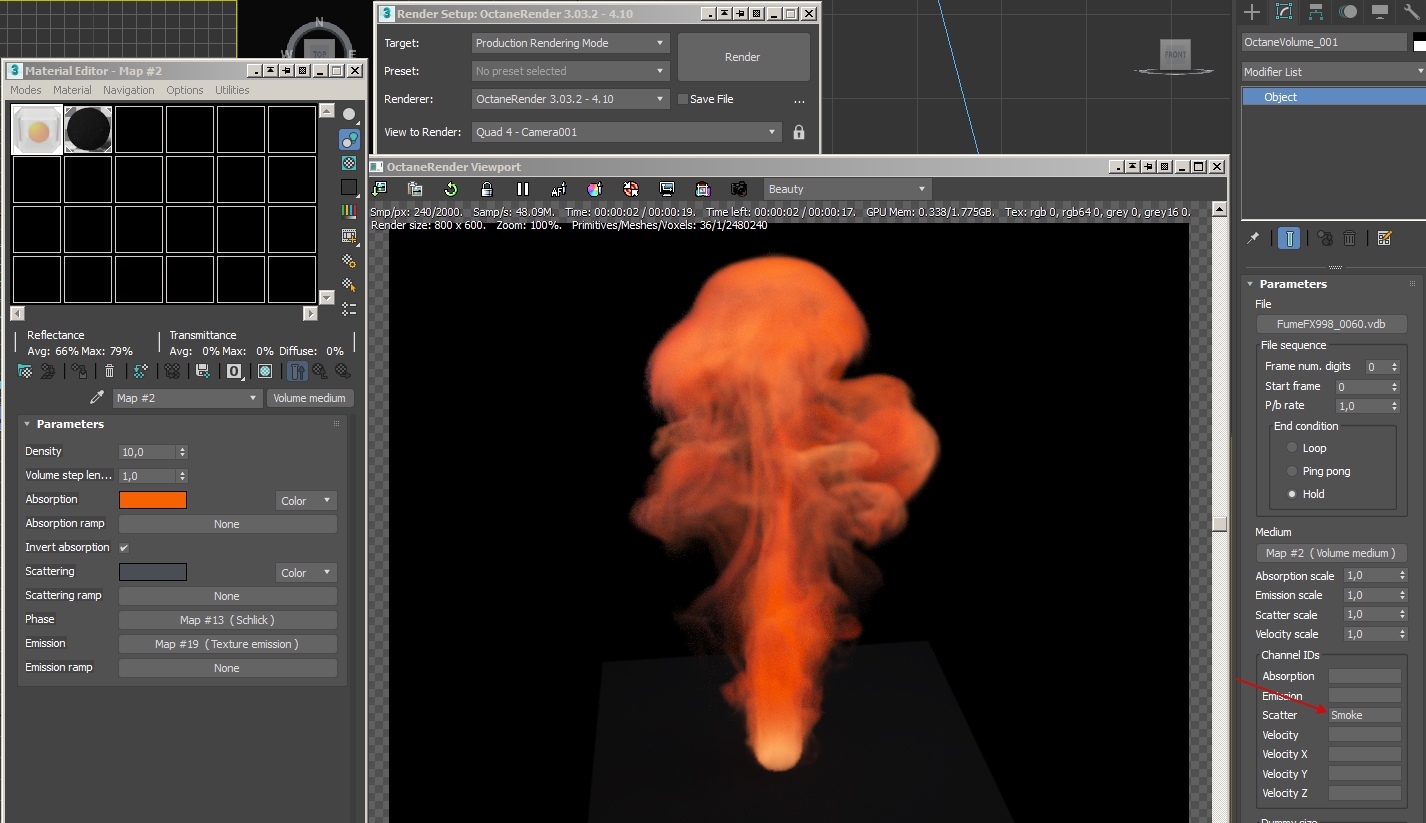Click Select by Material icon
Image resolution: width=1426 pixels, height=823 pixels.
pyautogui.click(x=349, y=285)
